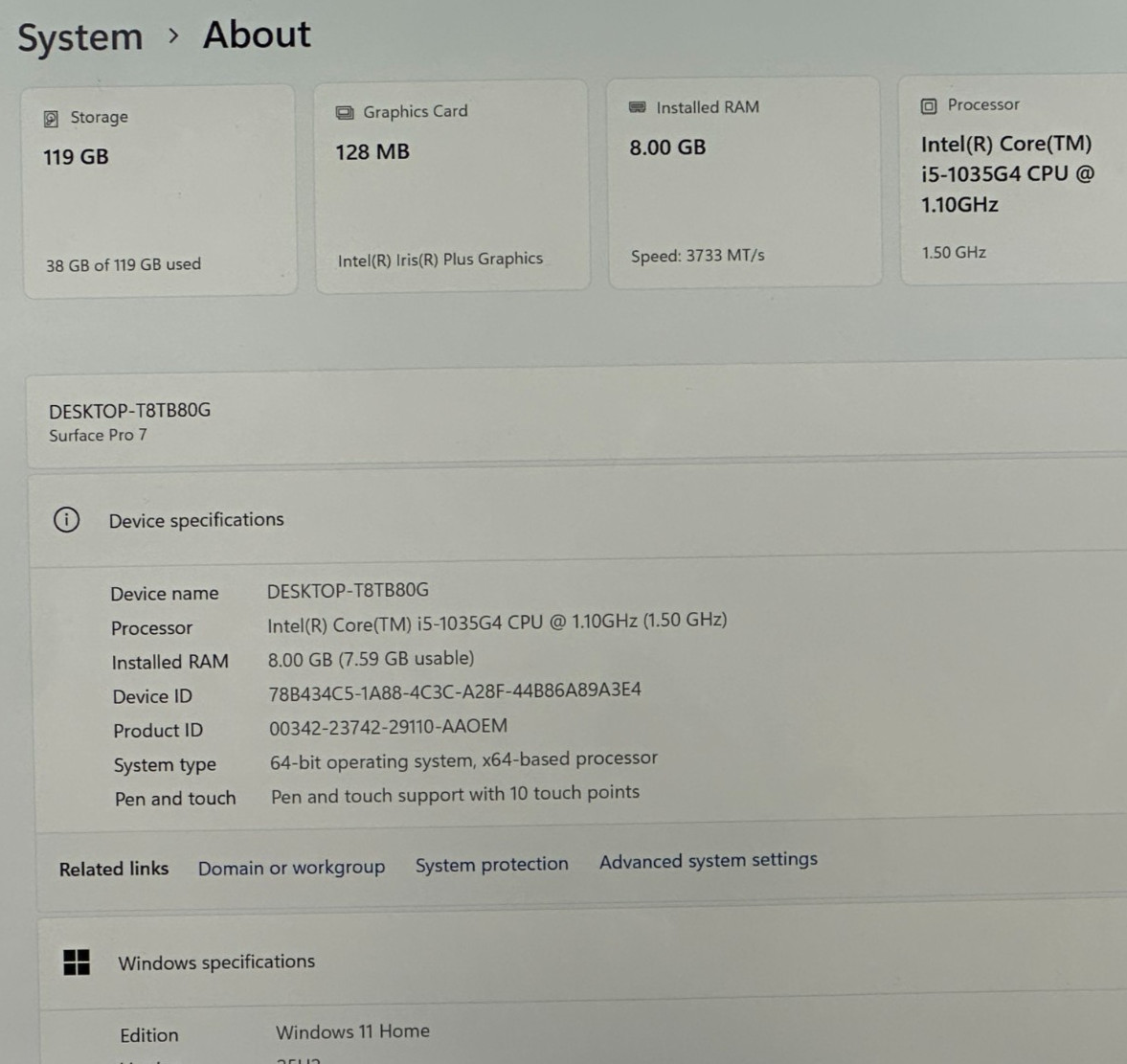The image size is (1127, 1064).
Task: Select the 'Windows 11 Home' edition value
Action: coord(353,1031)
